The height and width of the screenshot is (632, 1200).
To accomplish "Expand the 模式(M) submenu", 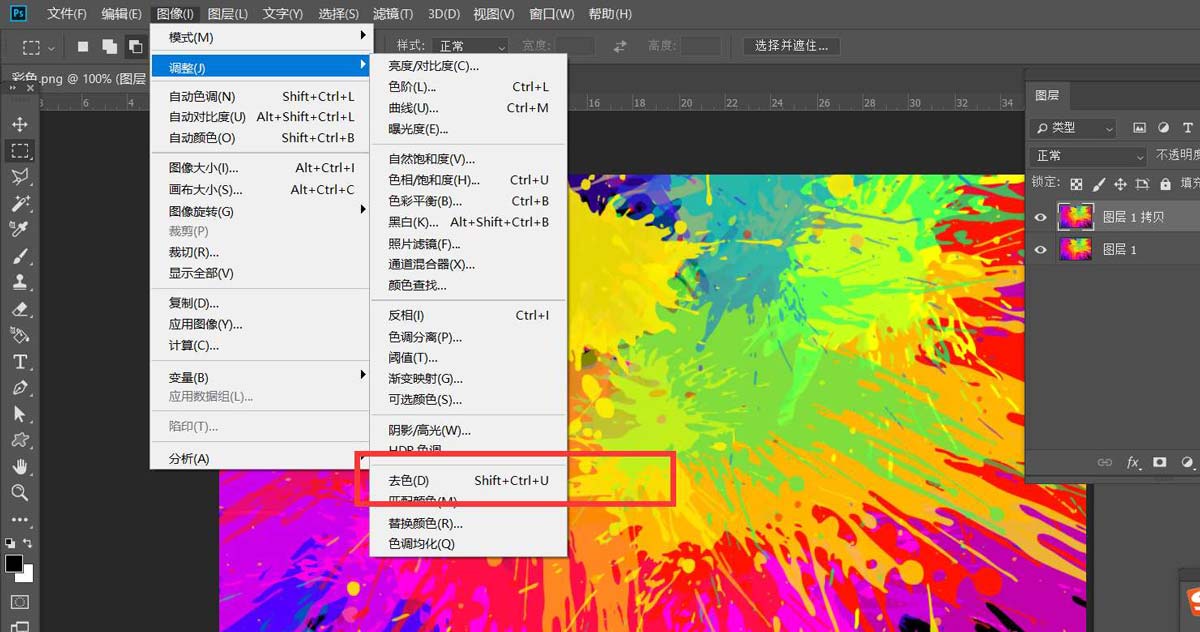I will click(x=259, y=37).
